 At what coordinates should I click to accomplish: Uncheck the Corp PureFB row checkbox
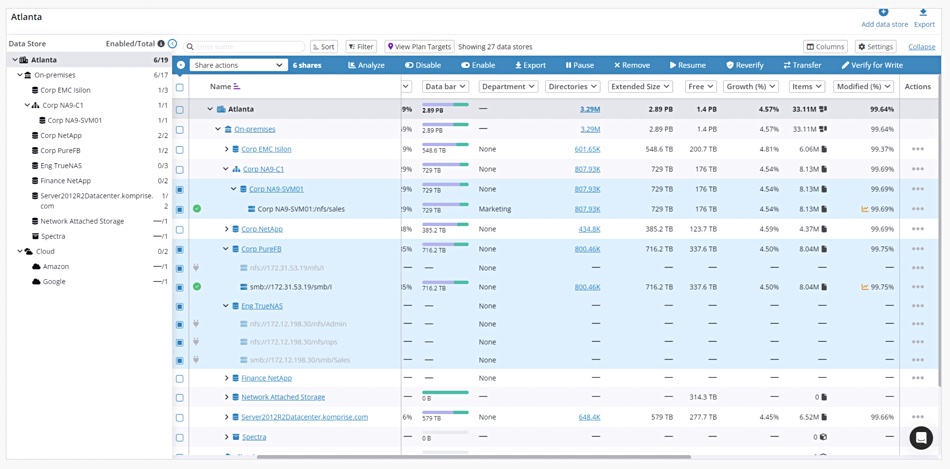[x=179, y=249]
